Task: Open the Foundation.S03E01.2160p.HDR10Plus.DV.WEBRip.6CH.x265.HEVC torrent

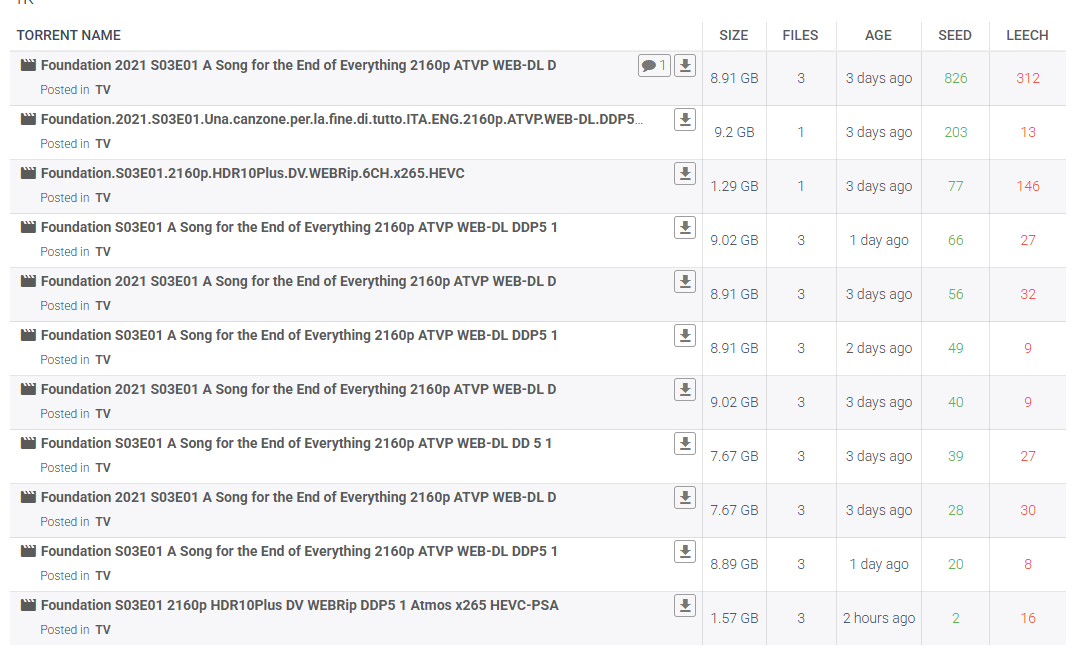Action: (252, 173)
